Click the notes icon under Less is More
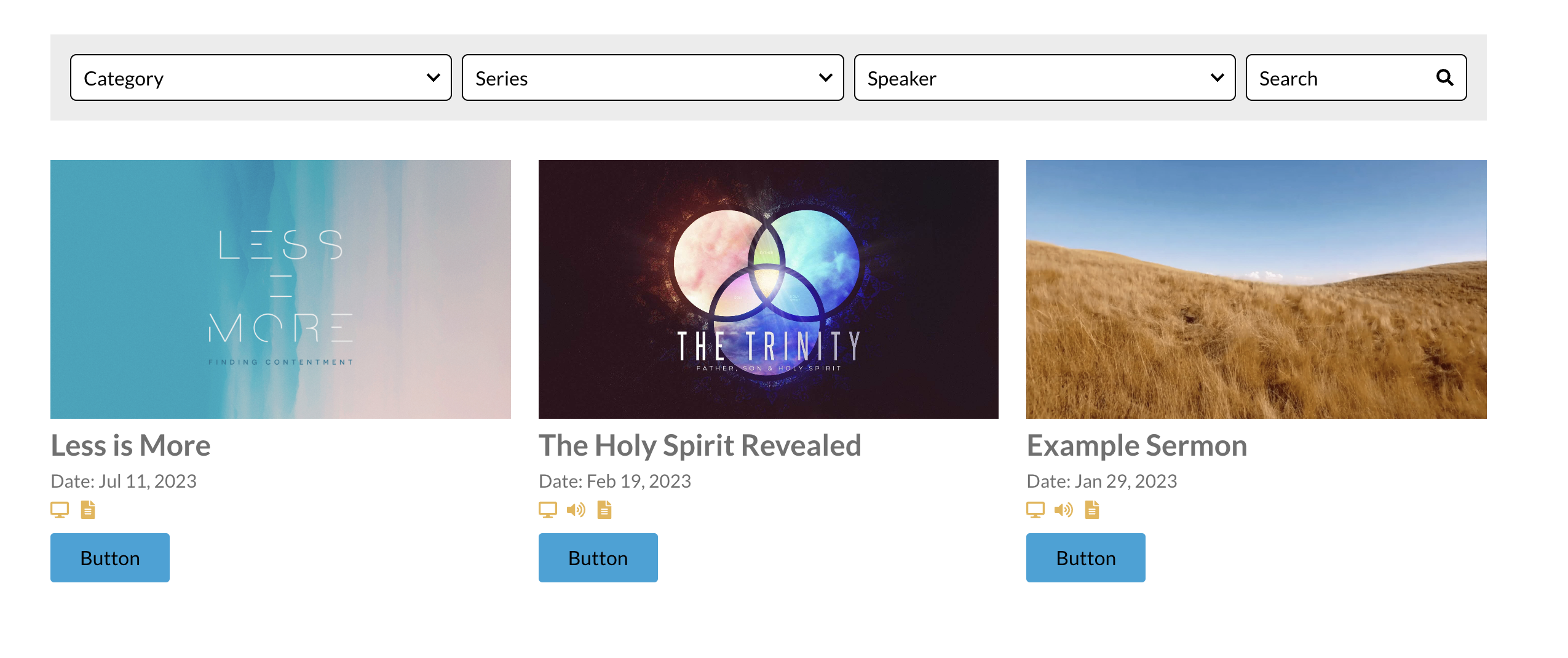Screen dimensions: 1568x658 (87, 509)
